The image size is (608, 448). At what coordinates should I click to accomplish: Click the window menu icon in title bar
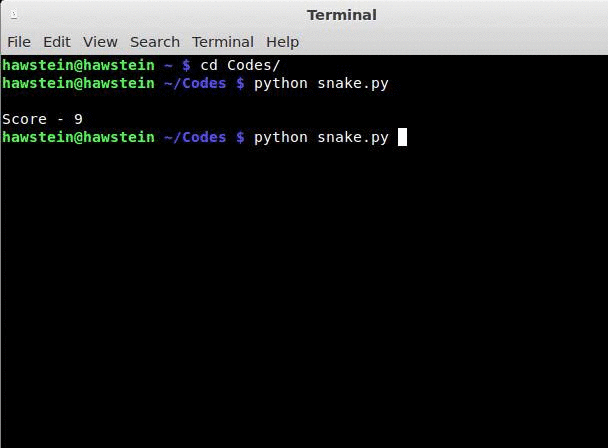[10, 14]
